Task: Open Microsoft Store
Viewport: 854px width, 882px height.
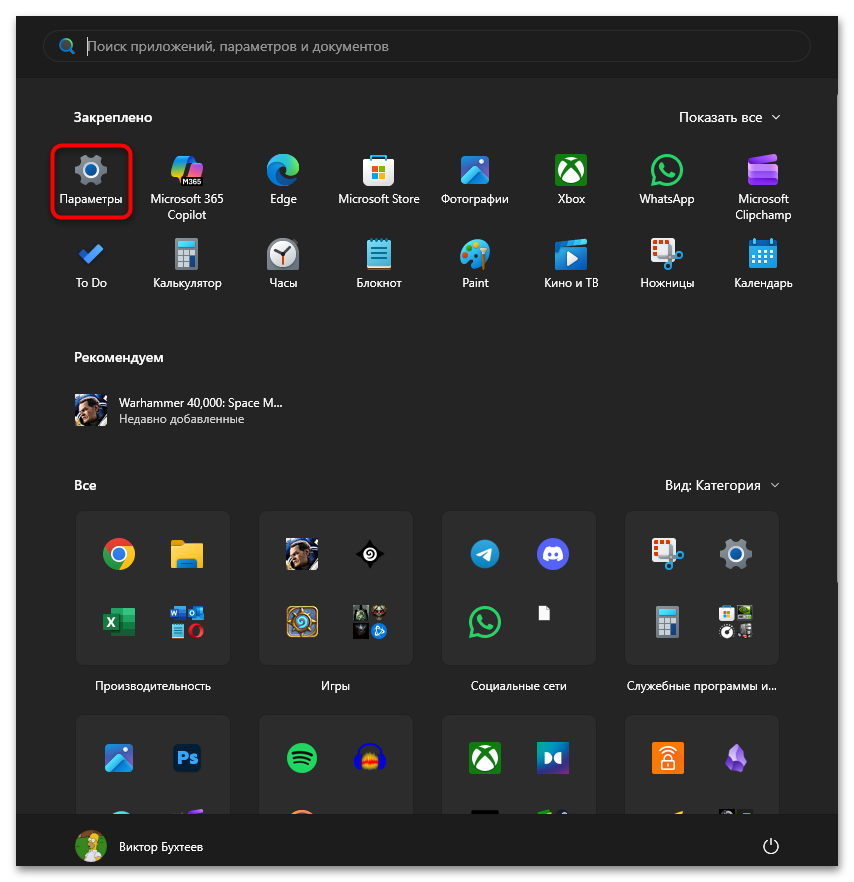Action: (379, 180)
